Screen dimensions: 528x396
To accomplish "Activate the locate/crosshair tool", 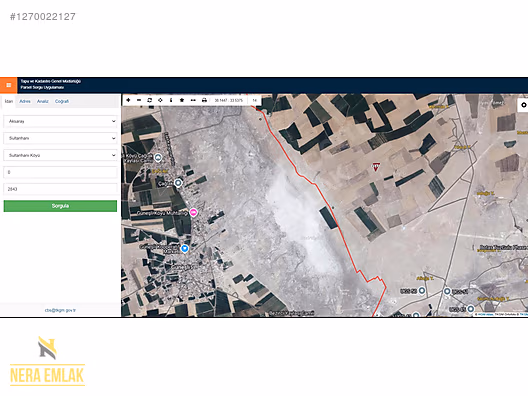I will pos(160,100).
